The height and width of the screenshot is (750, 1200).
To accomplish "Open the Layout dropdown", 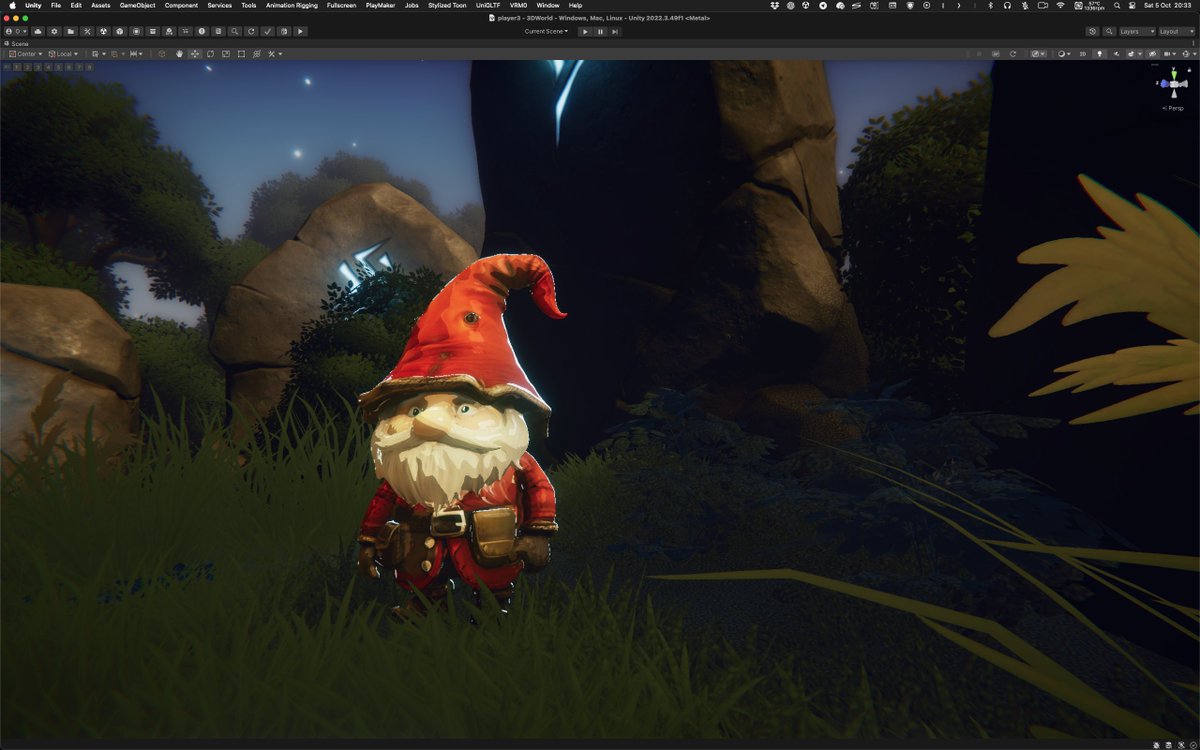I will coord(1177,32).
